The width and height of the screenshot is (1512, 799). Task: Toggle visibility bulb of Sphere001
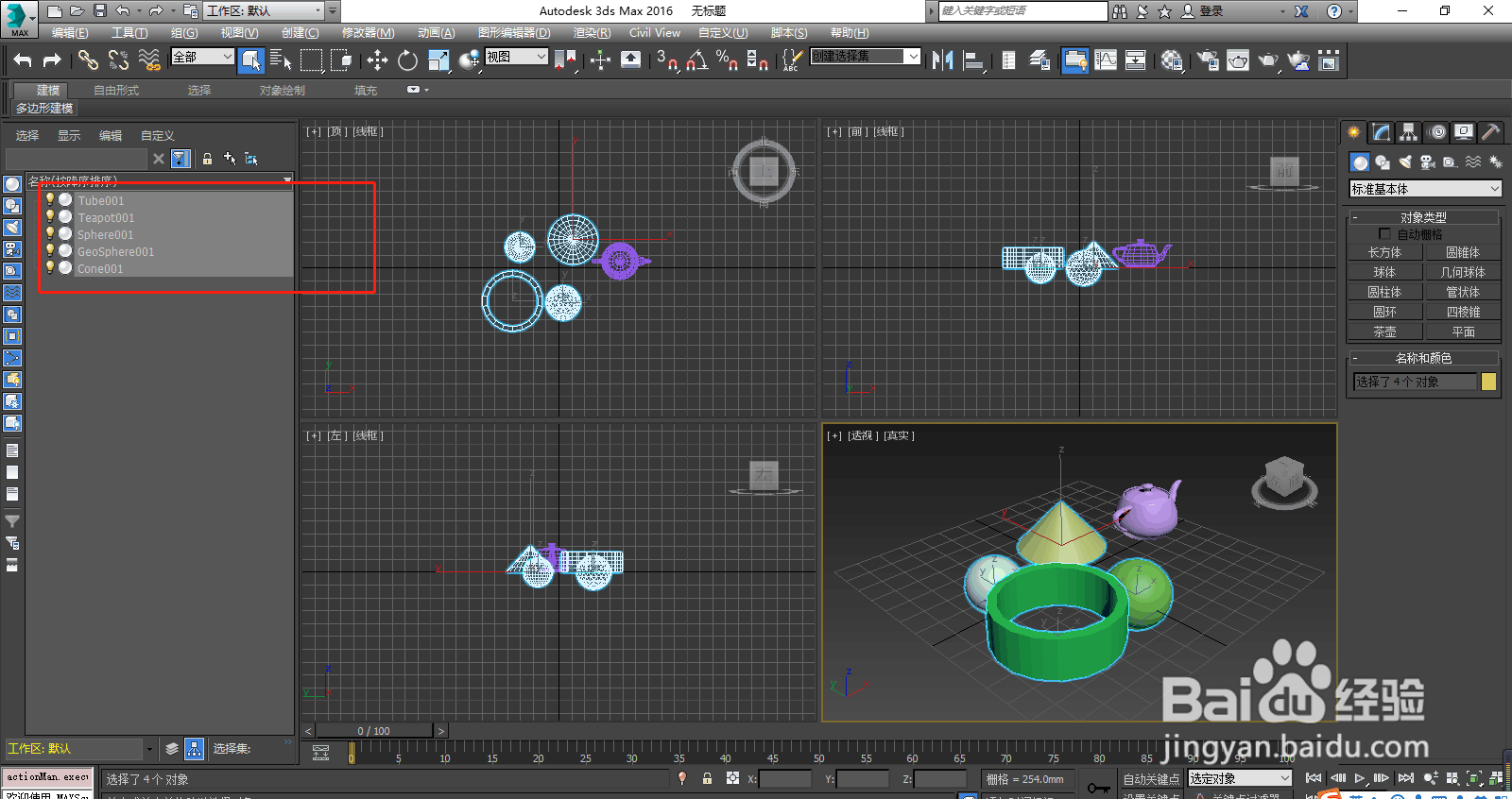click(50, 233)
